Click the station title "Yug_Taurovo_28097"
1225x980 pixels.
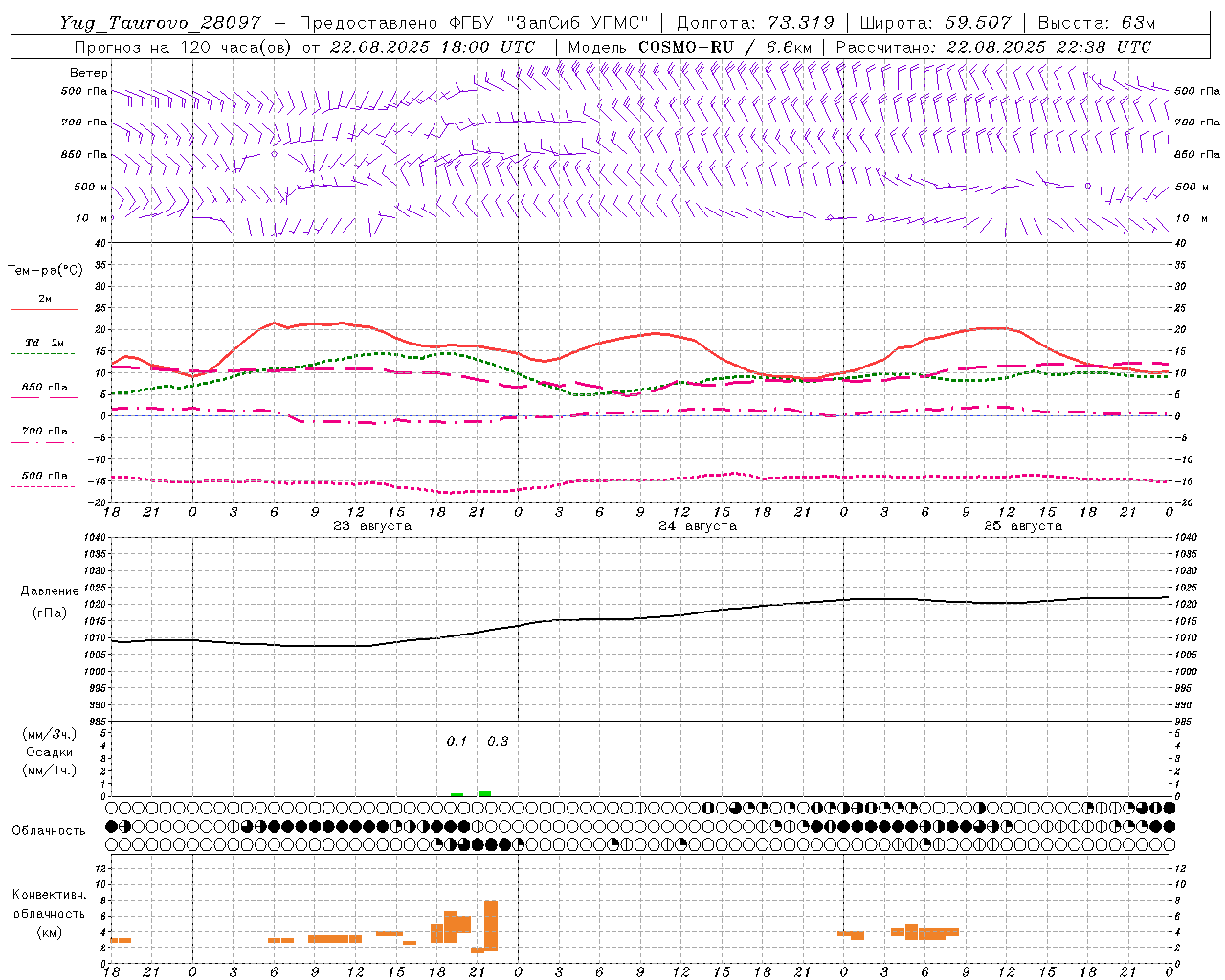tap(159, 23)
